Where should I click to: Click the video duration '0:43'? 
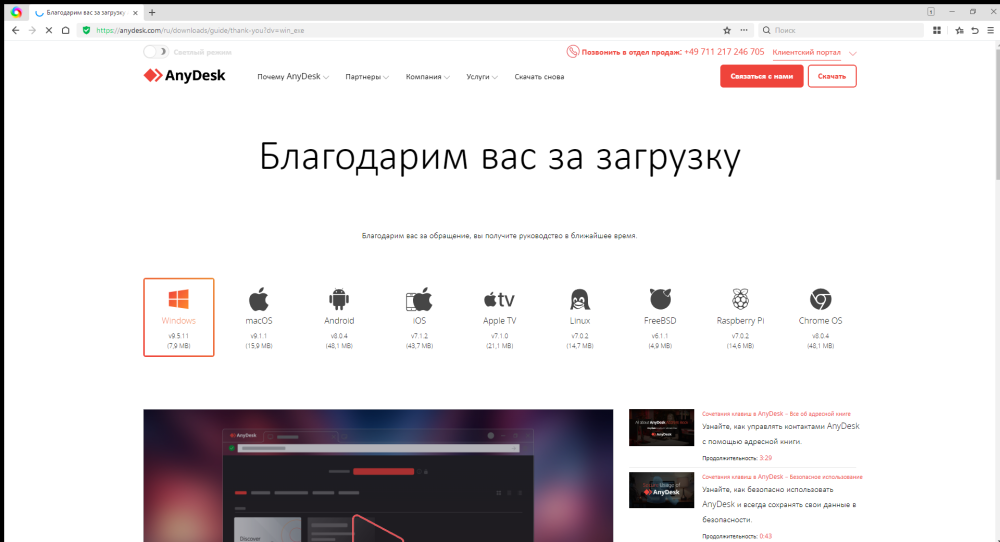click(765, 536)
